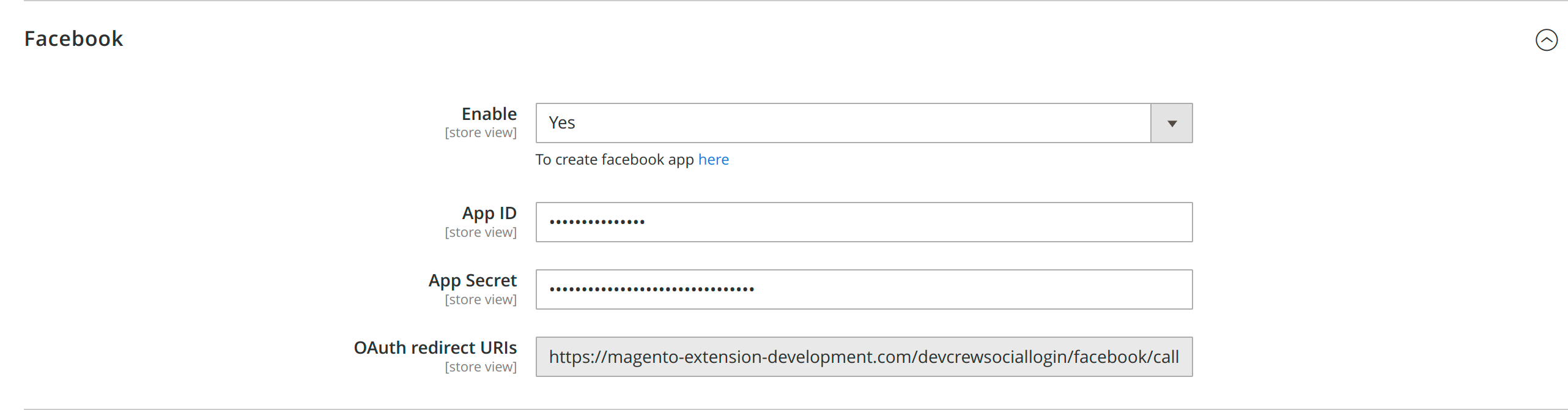Click the masked App ID value
Image resolution: width=1568 pixels, height=410 pixels.
coord(596,222)
